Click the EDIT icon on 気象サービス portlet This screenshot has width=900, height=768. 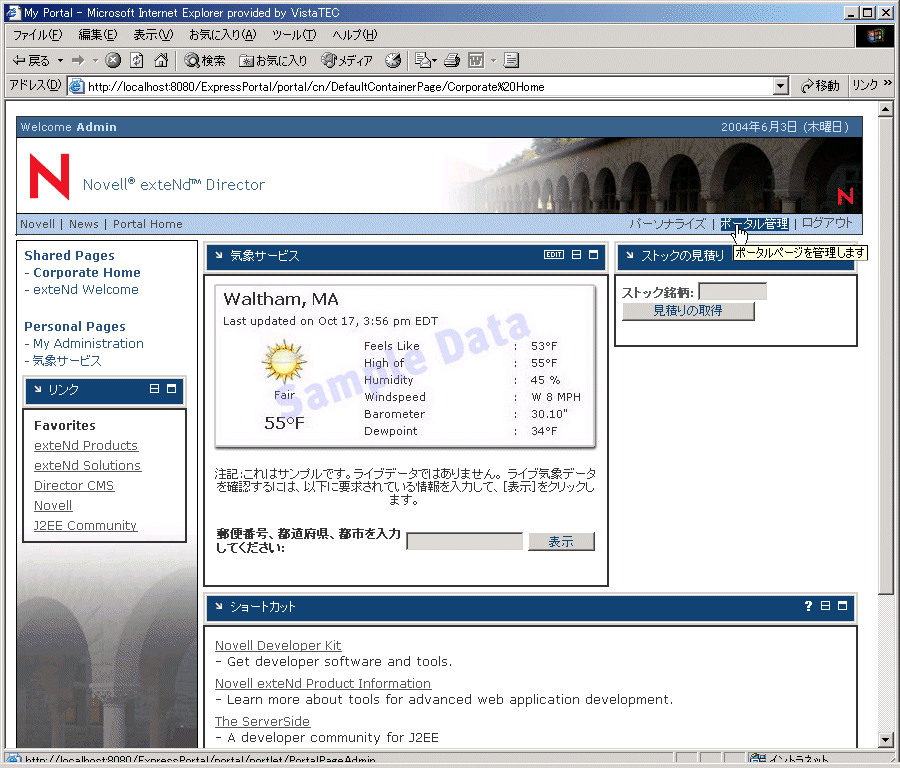[554, 254]
